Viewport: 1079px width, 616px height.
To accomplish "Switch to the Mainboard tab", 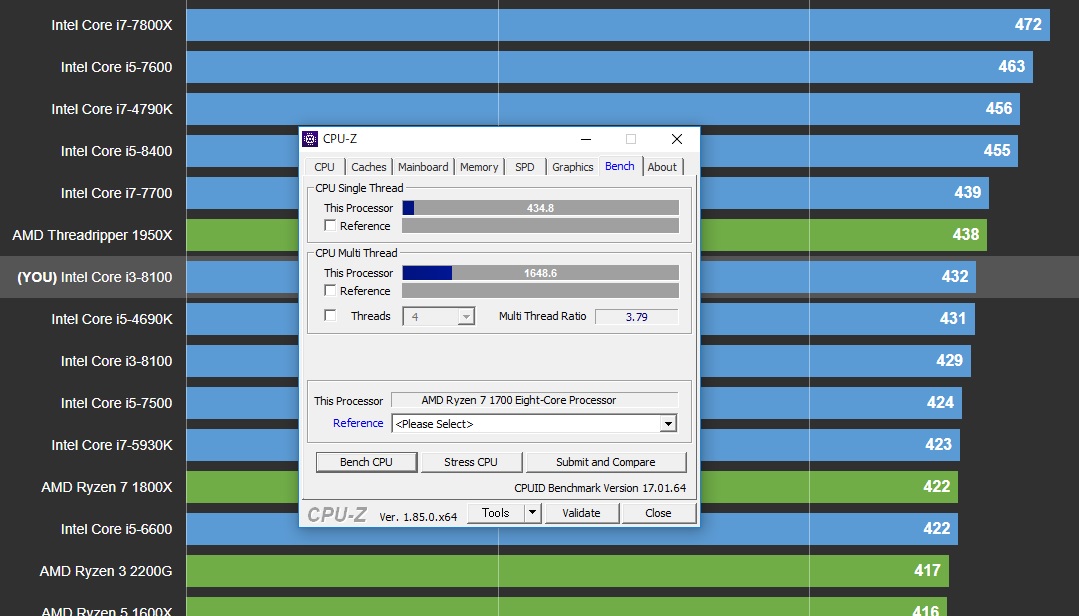I will (423, 167).
